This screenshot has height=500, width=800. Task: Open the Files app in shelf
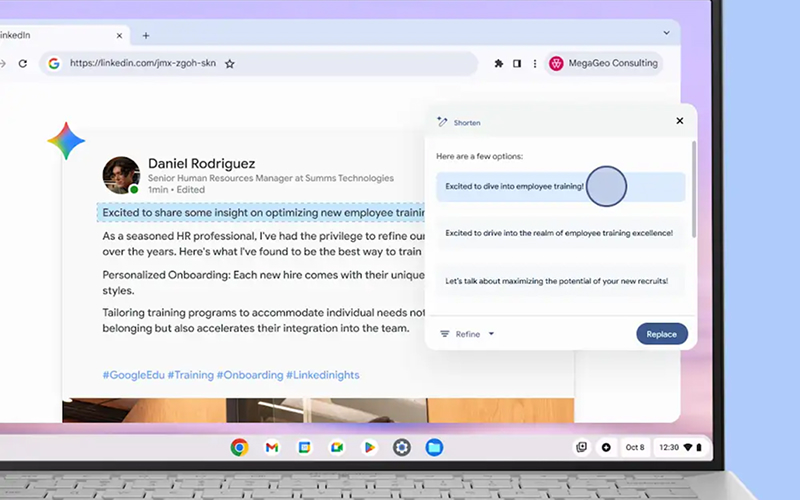[x=434, y=447]
